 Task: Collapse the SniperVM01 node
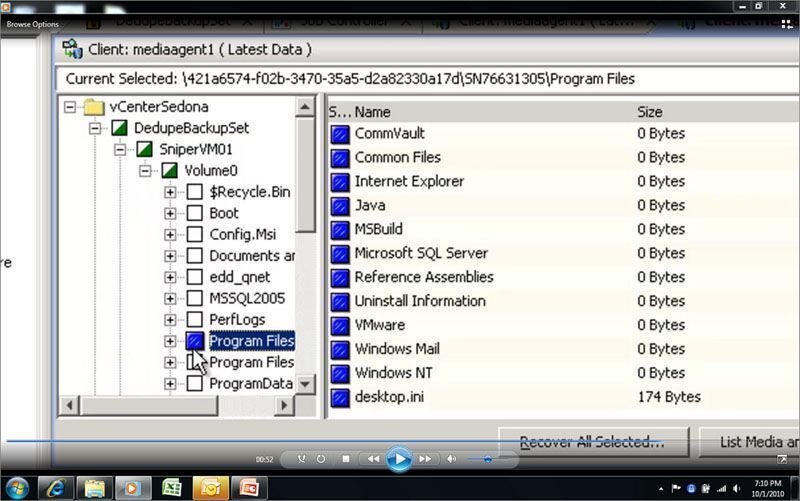pos(120,149)
